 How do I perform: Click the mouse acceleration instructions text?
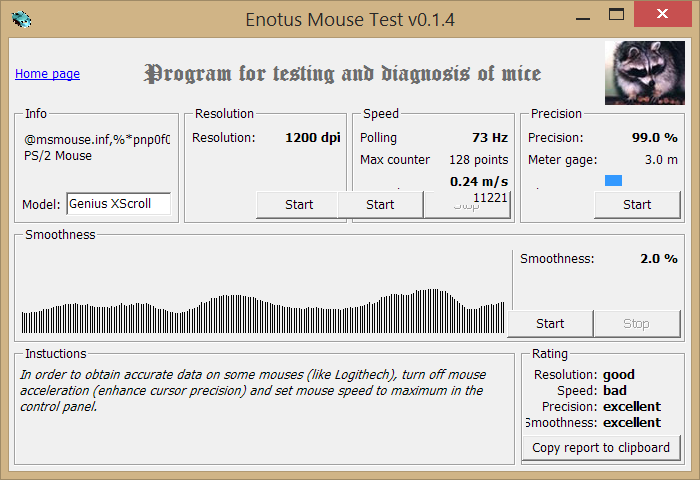click(251, 391)
